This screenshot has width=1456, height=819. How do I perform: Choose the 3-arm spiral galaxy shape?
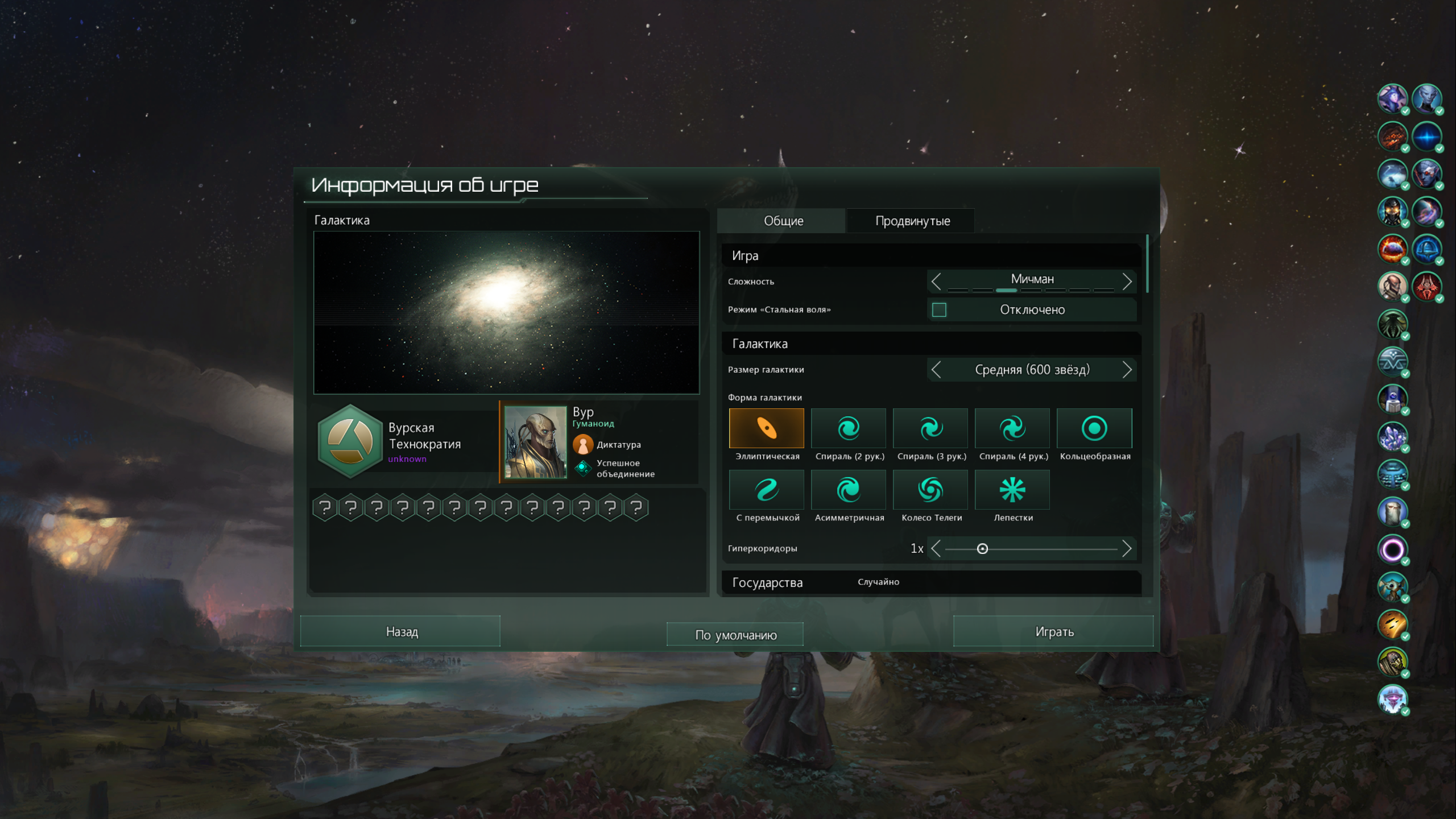click(930, 428)
